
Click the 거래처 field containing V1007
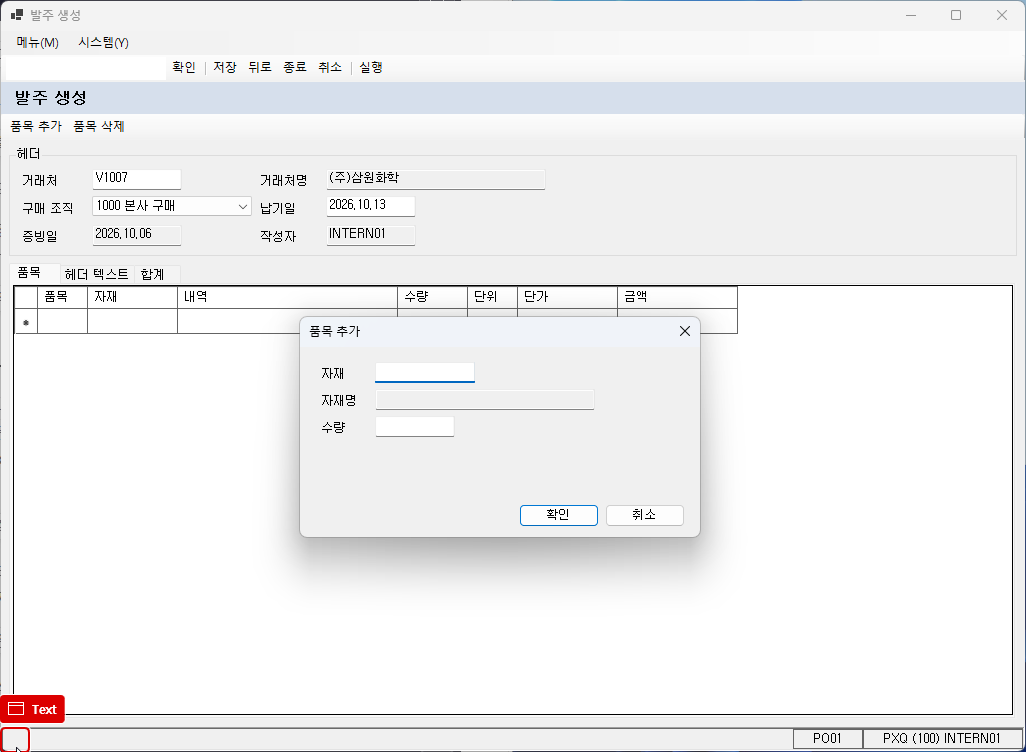click(x=136, y=179)
